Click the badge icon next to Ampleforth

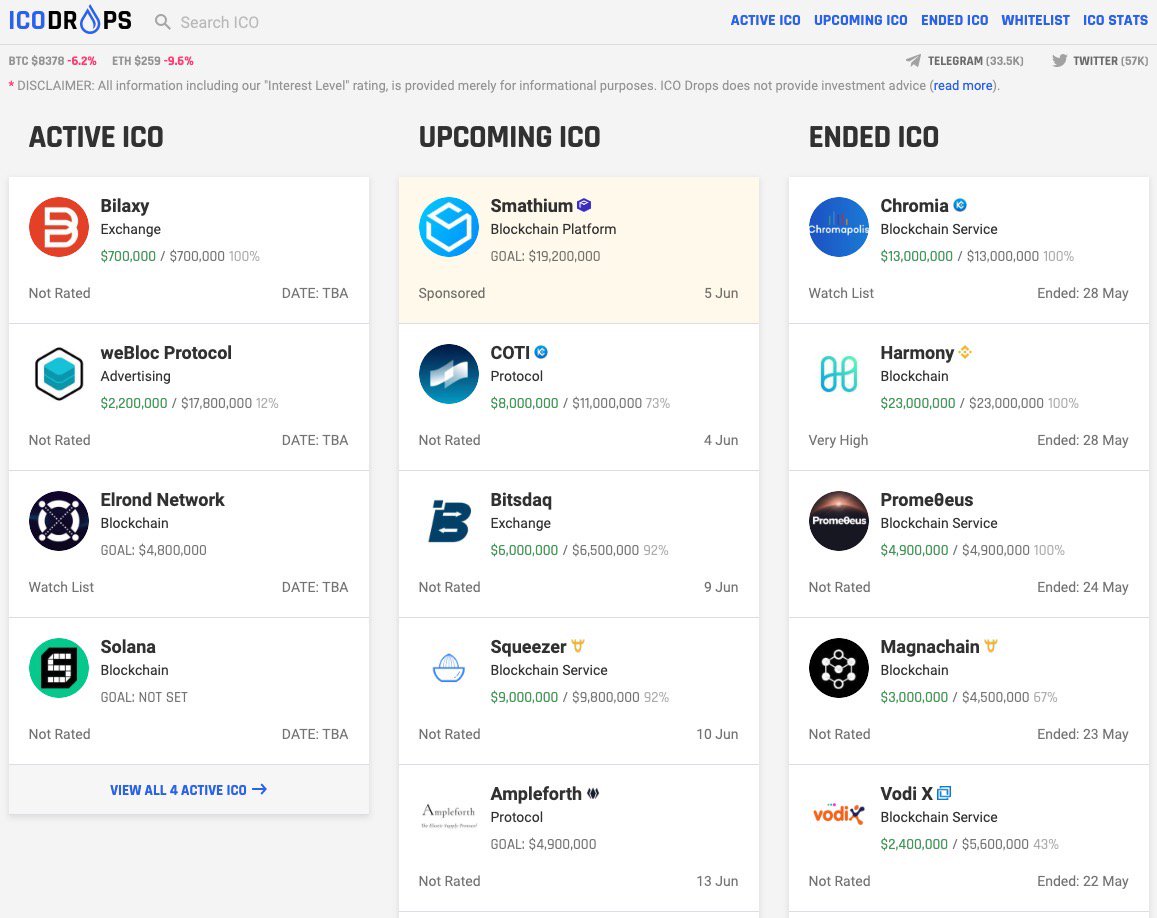click(593, 793)
